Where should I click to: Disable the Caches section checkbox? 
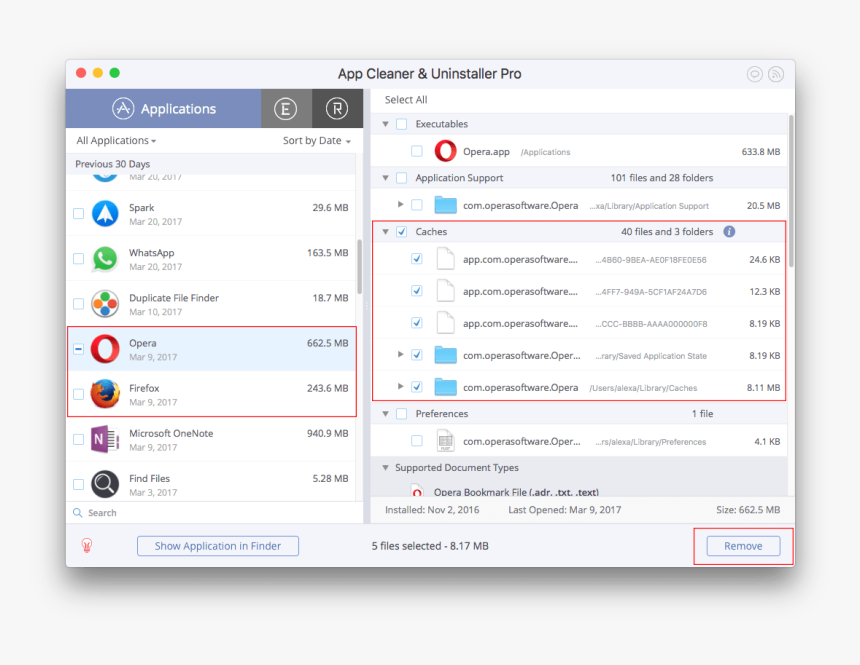[403, 231]
